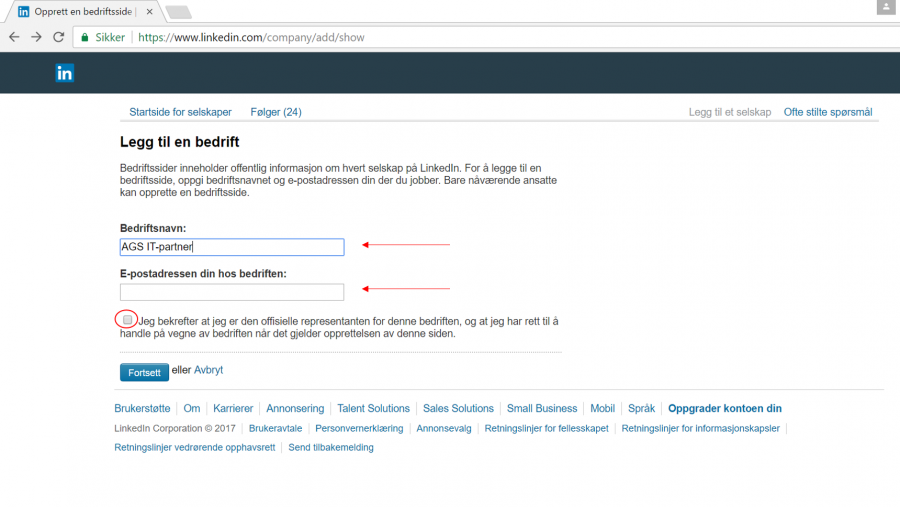Focus the company e-mail address field
This screenshot has height=507, width=900.
pos(232,292)
